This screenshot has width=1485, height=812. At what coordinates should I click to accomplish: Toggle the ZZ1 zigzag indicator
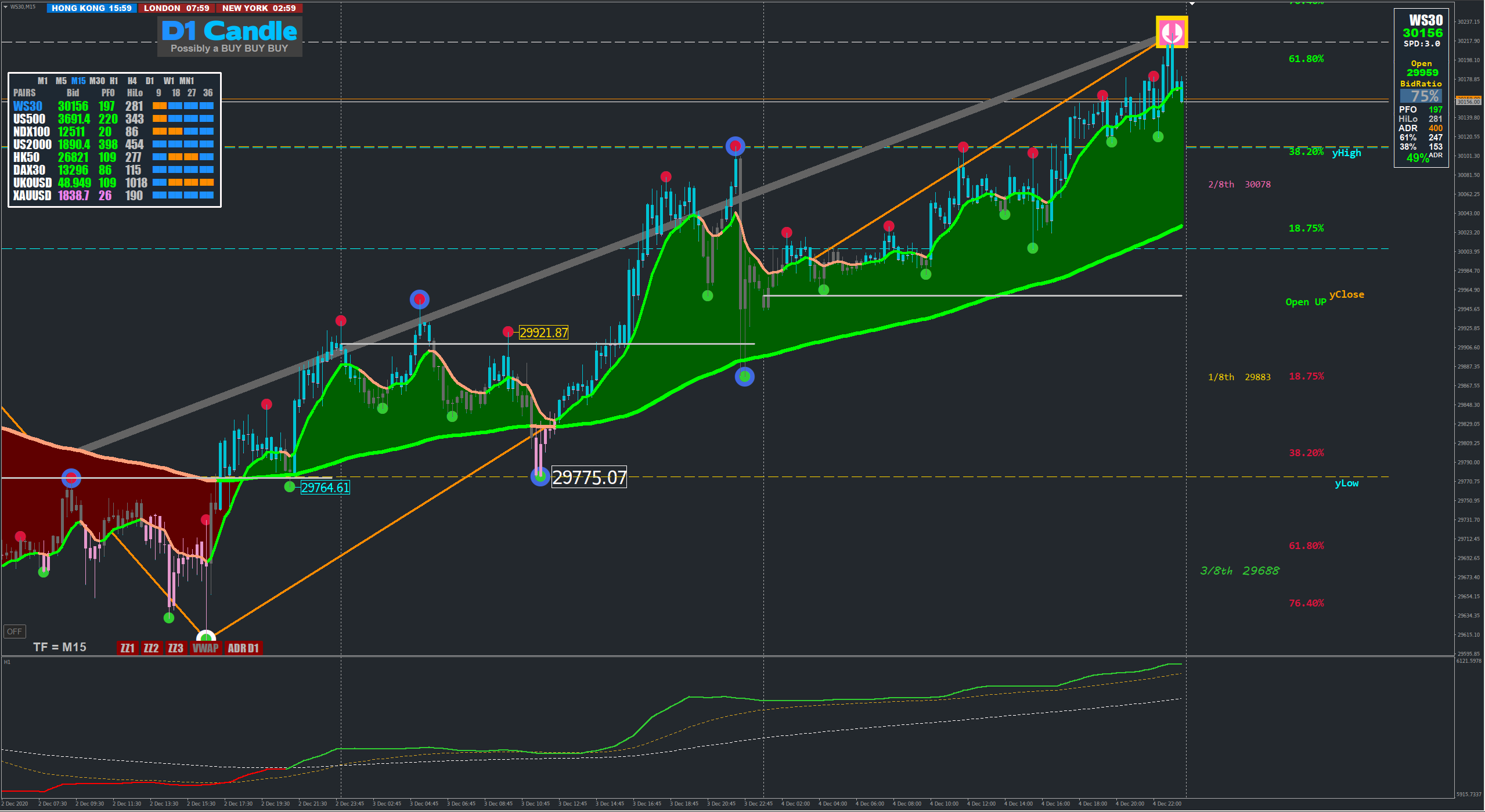(x=127, y=648)
